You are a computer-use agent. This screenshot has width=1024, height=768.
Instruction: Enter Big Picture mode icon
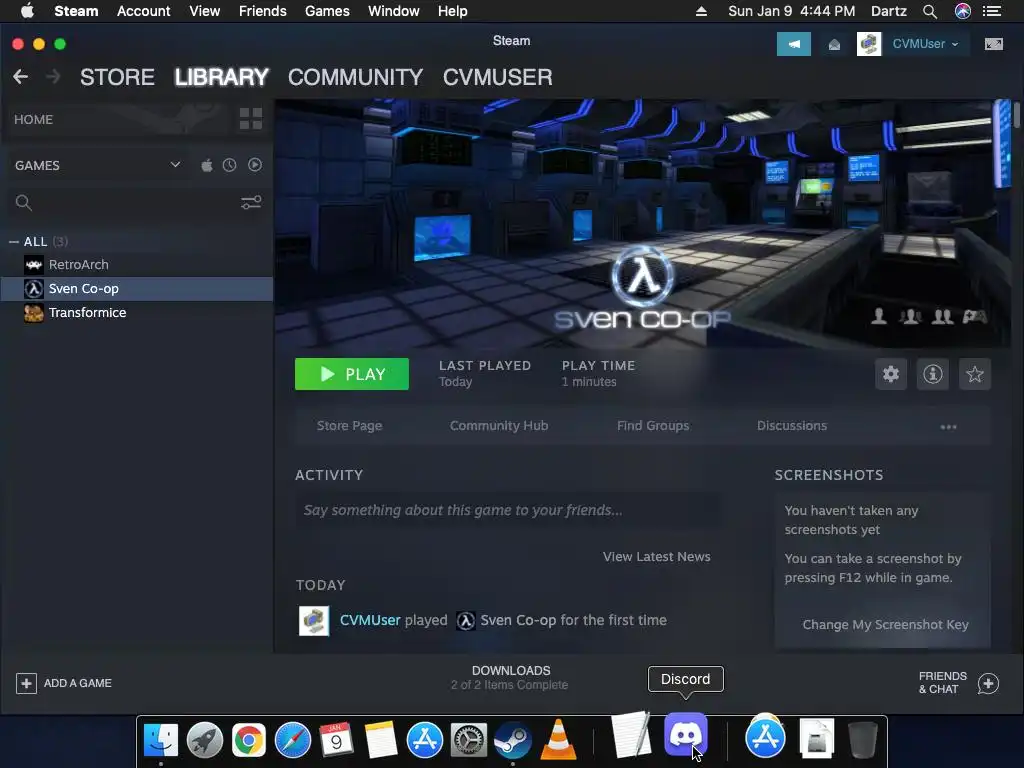click(993, 44)
